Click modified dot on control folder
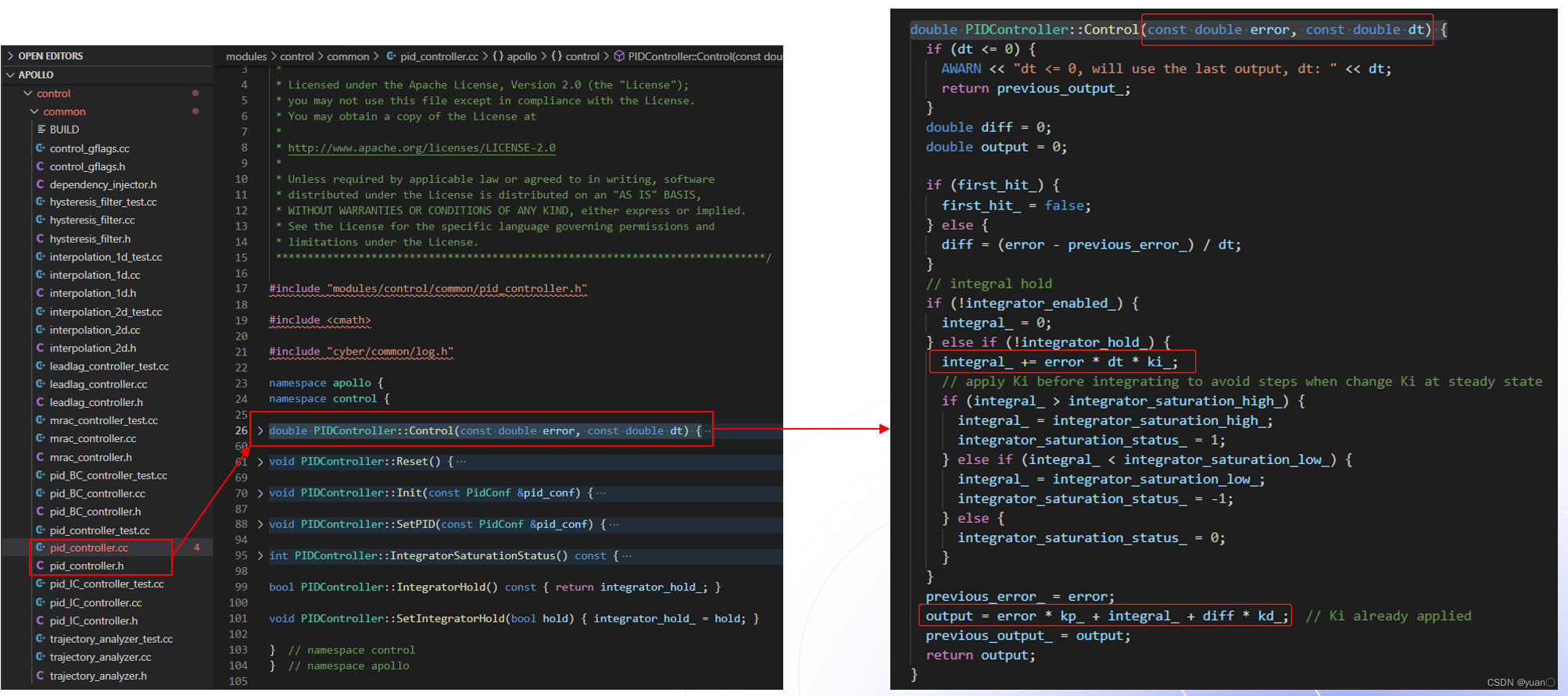This screenshot has width=1568, height=696. click(x=195, y=93)
